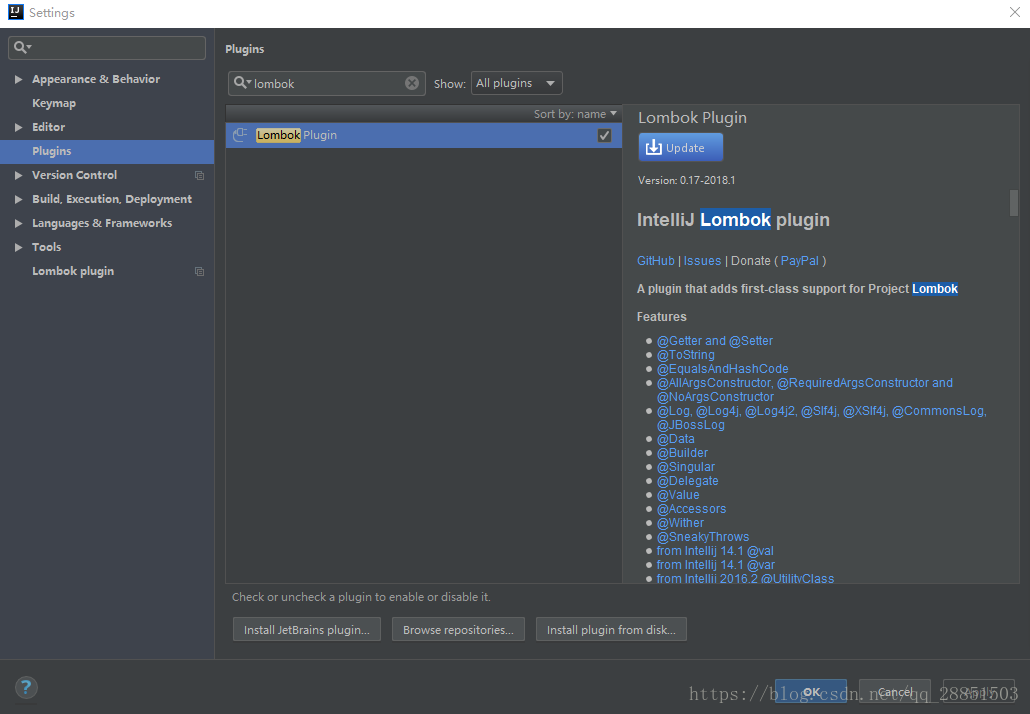Click the Cancel button
The width and height of the screenshot is (1030, 714).
[x=895, y=692]
